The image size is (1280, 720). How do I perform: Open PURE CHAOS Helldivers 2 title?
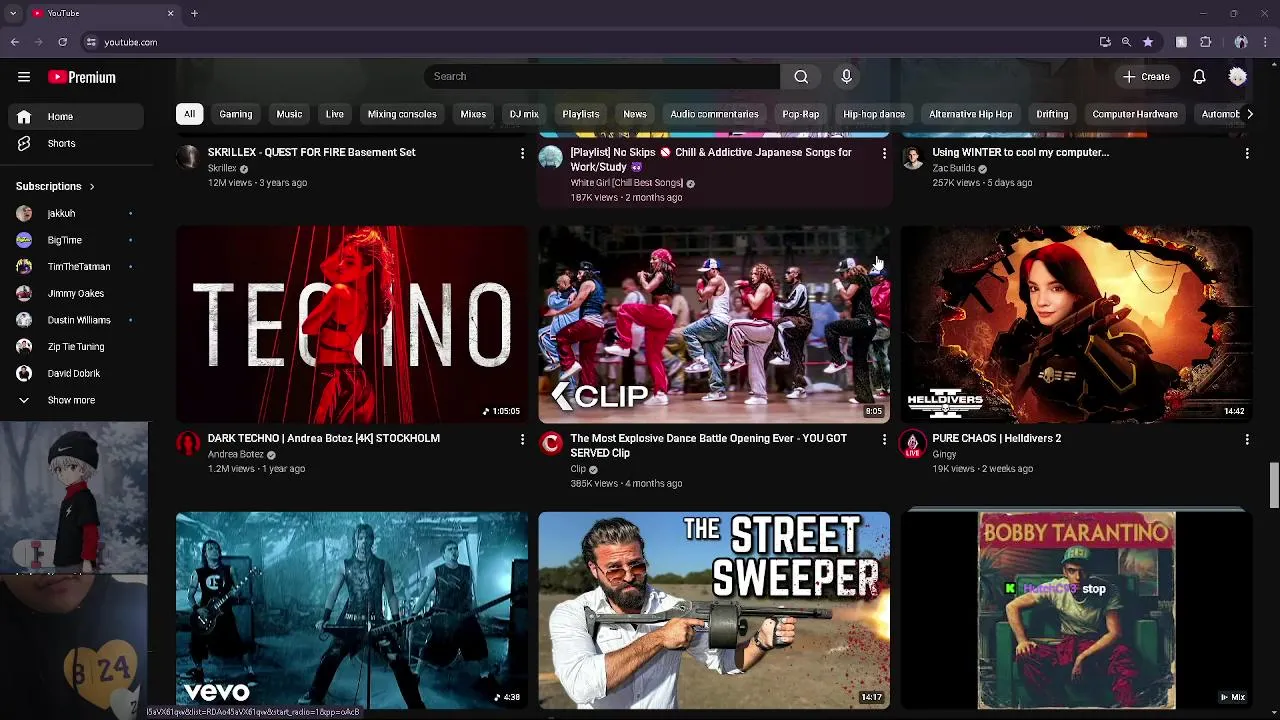(996, 438)
